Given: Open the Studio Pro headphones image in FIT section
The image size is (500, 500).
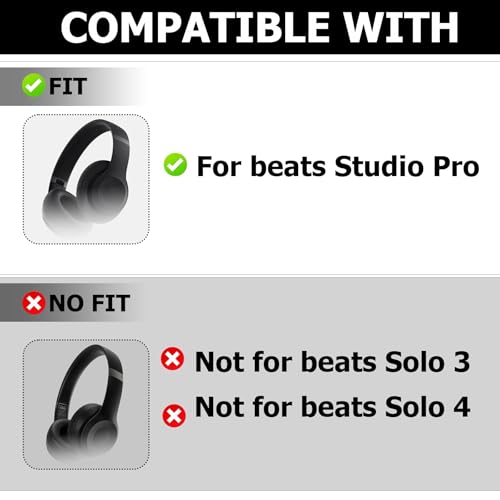Looking at the screenshot, I should [86, 179].
